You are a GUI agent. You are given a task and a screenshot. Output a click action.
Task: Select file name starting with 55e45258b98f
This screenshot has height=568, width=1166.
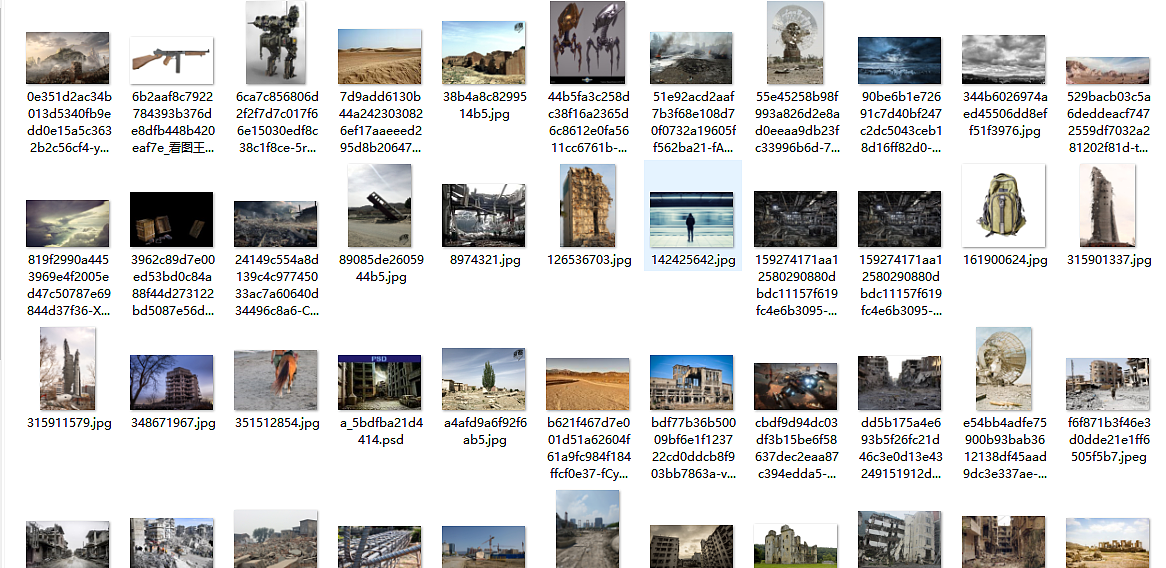[x=795, y=123]
